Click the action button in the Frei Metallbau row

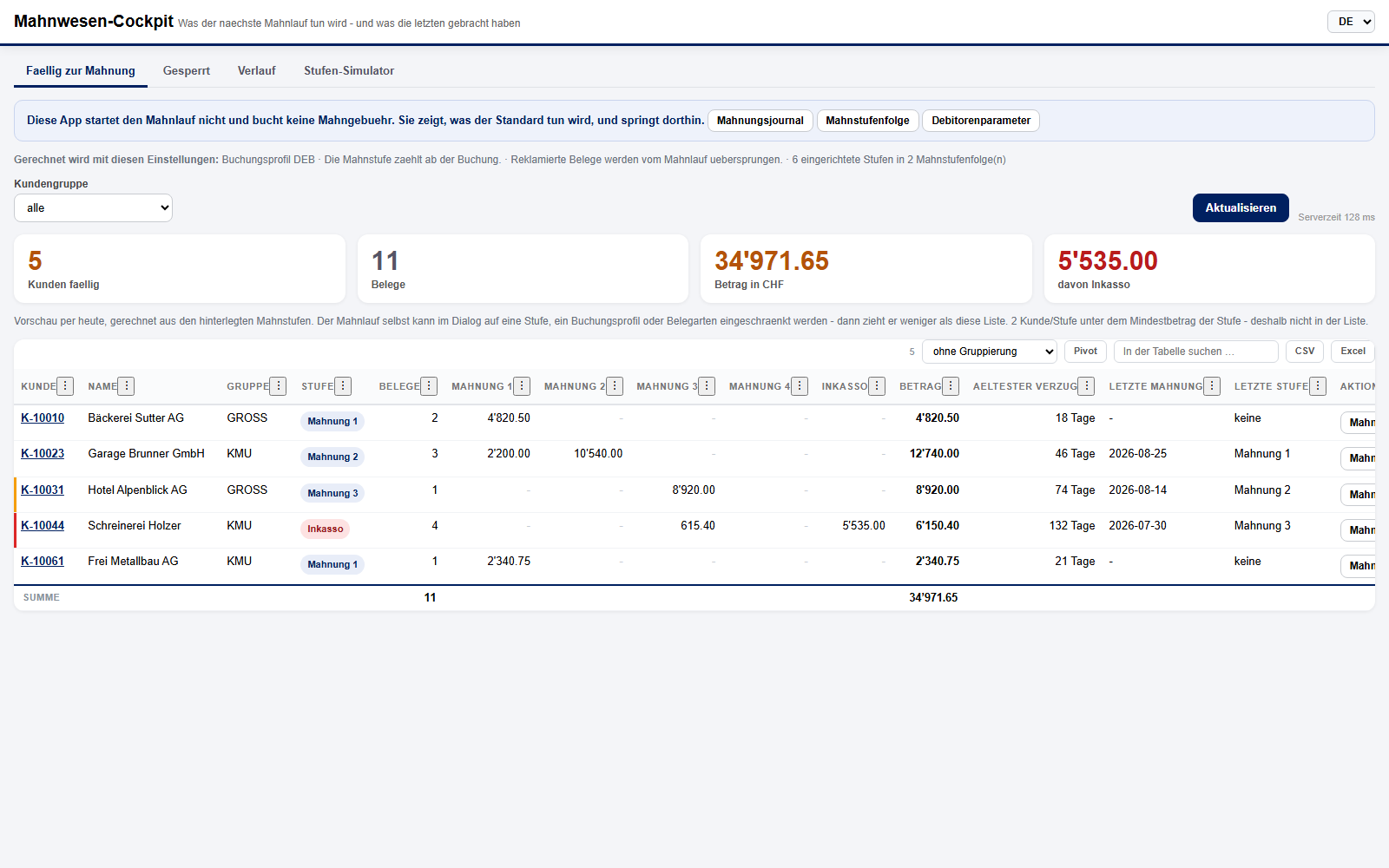tap(1359, 566)
